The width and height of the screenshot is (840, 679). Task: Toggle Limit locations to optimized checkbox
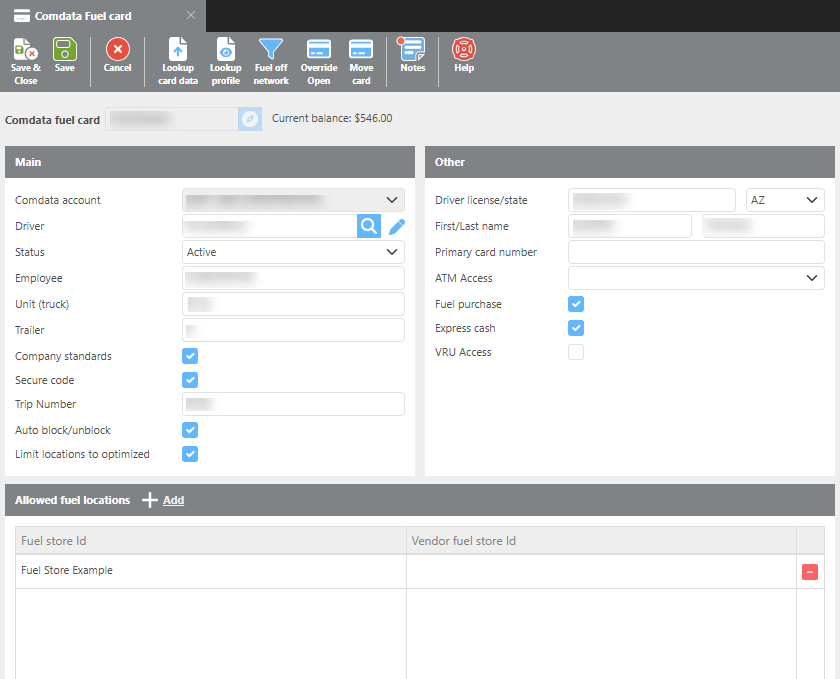click(x=190, y=454)
